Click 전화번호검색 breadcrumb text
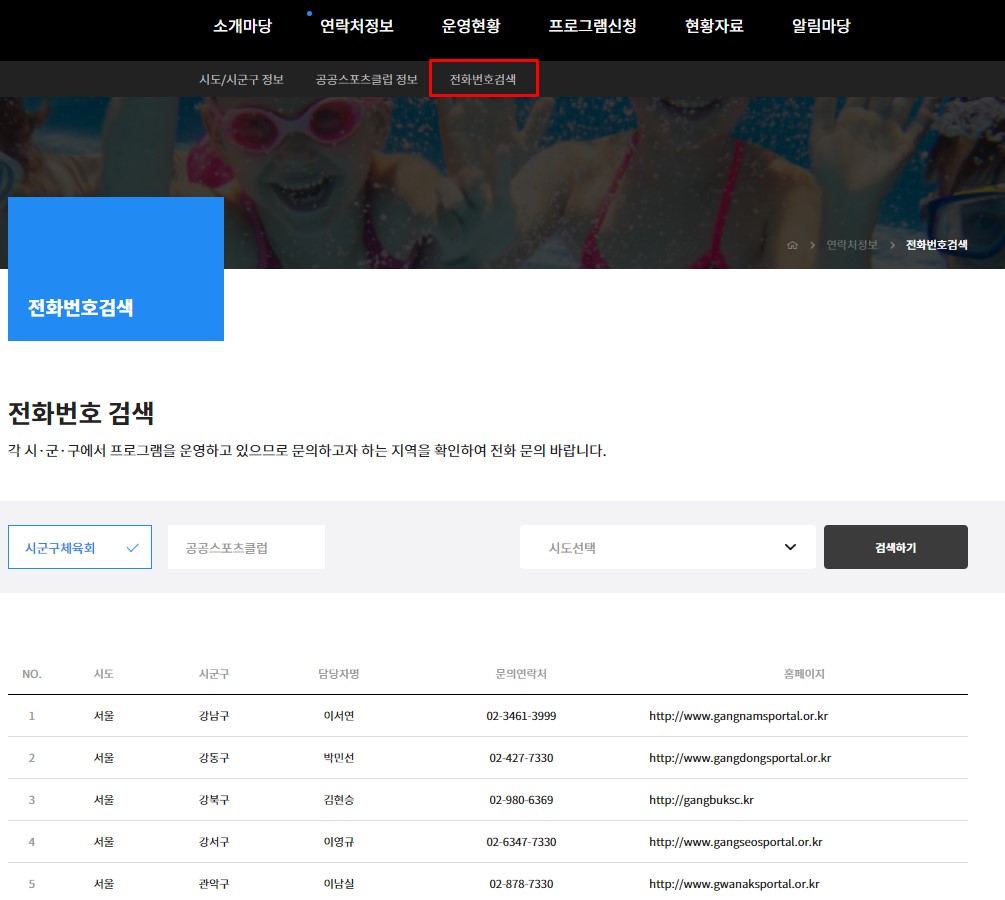 pyautogui.click(x=936, y=245)
